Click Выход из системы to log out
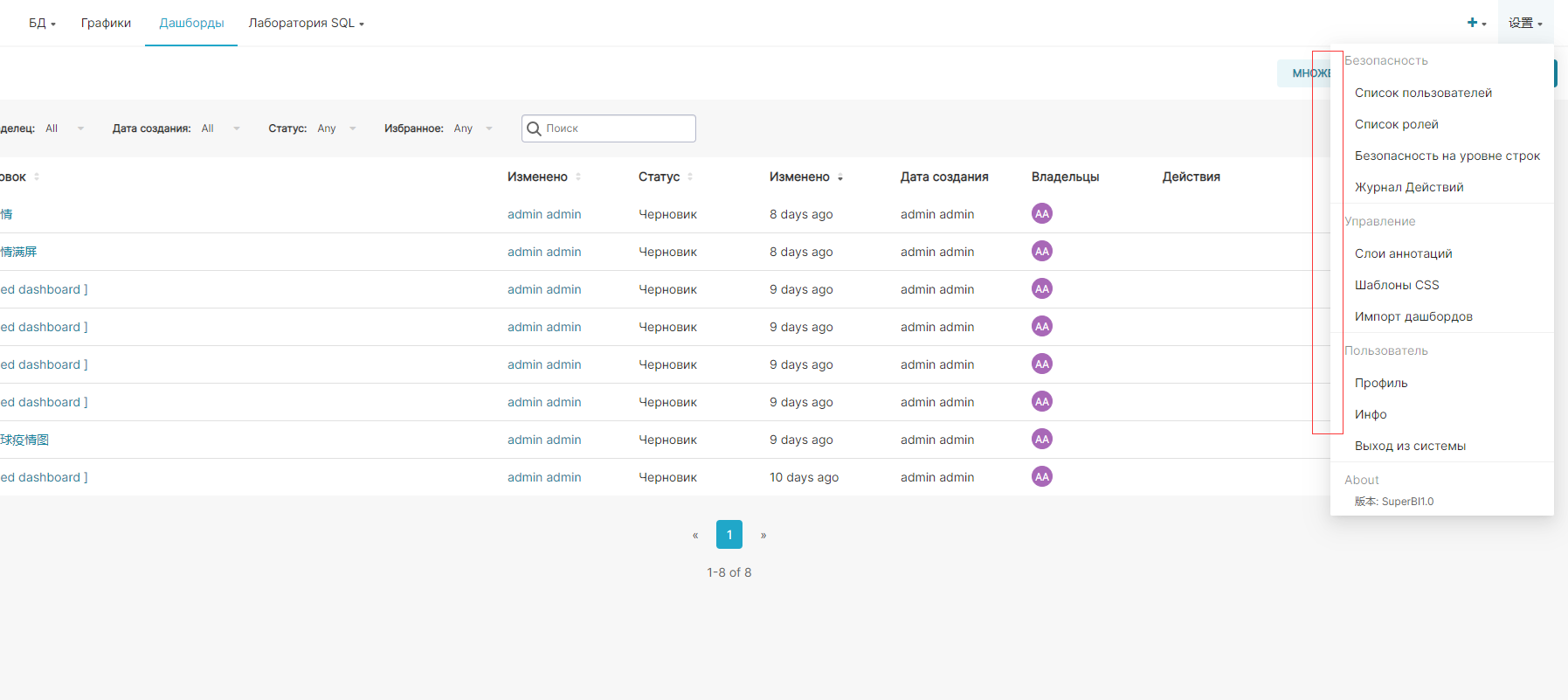This screenshot has height=700, width=1568. pyautogui.click(x=1410, y=446)
